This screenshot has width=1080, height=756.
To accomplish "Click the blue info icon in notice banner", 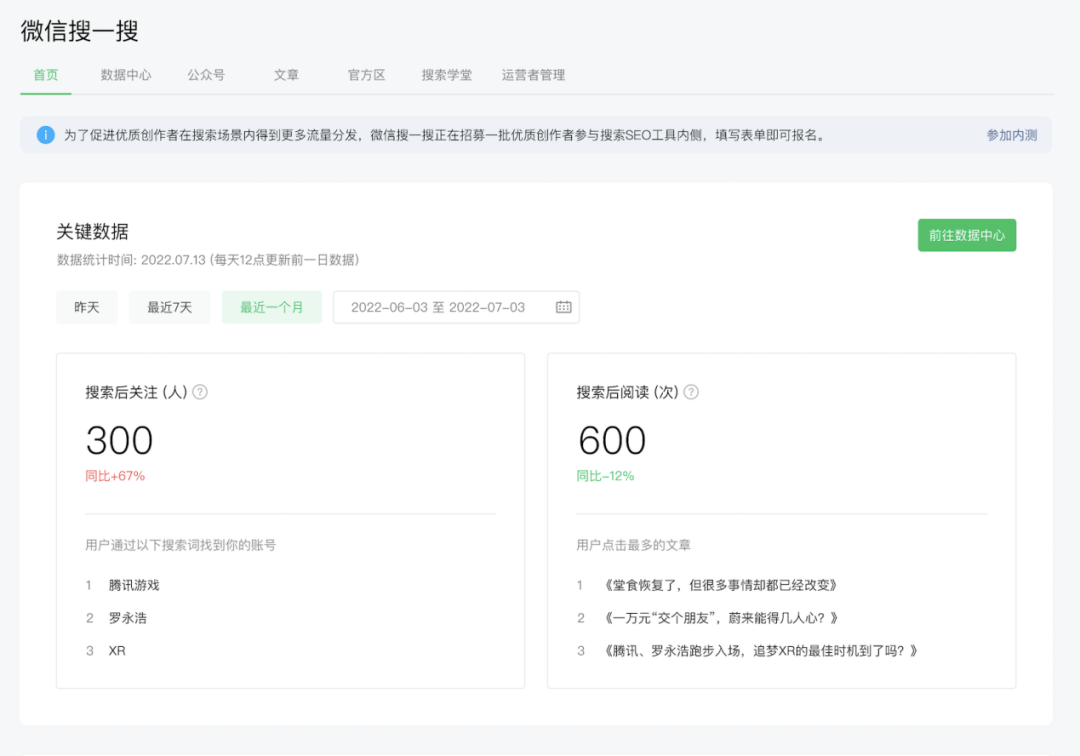I will 46,135.
